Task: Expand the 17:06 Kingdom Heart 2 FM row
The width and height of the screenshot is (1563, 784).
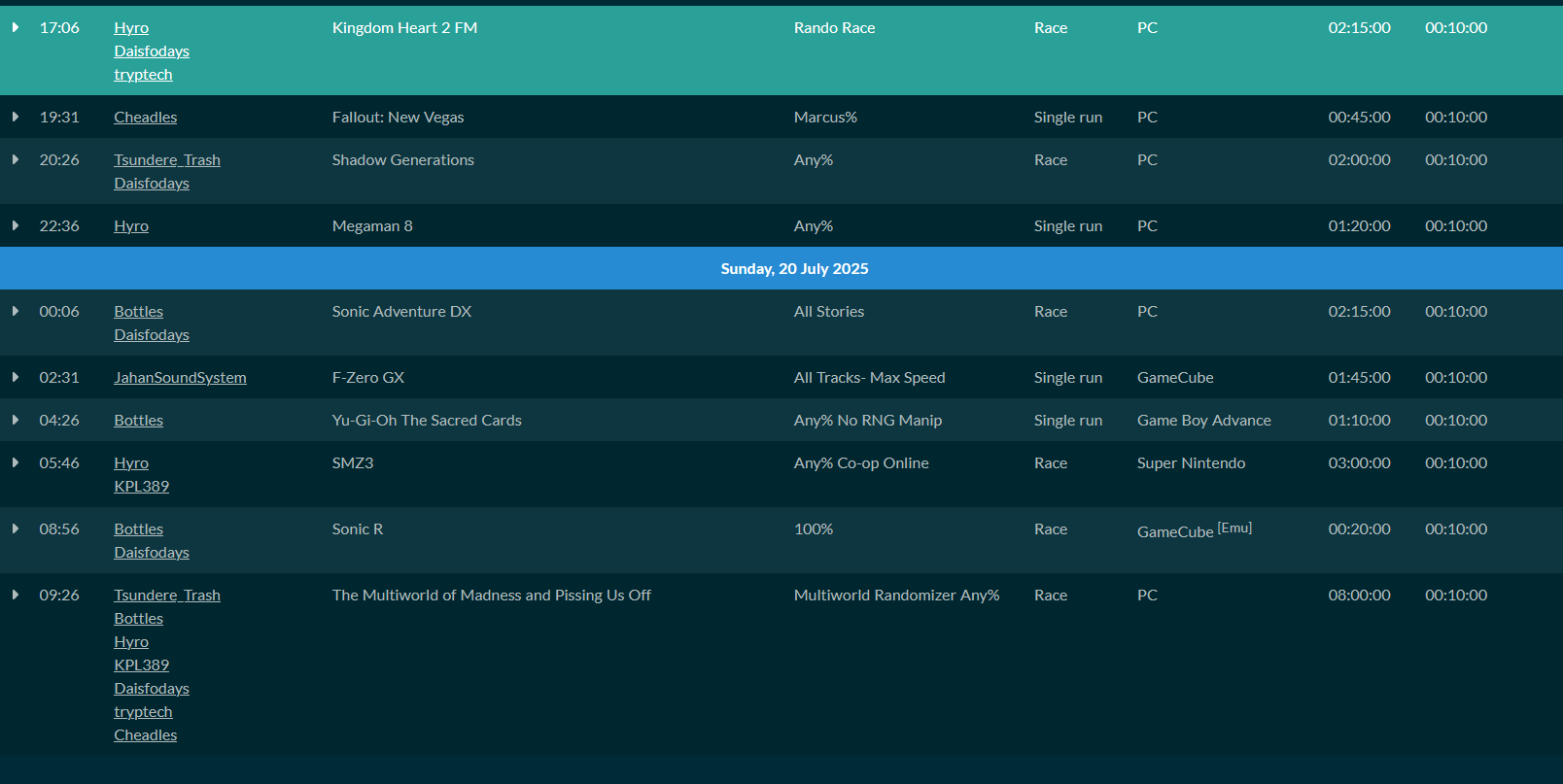Action: (x=16, y=27)
